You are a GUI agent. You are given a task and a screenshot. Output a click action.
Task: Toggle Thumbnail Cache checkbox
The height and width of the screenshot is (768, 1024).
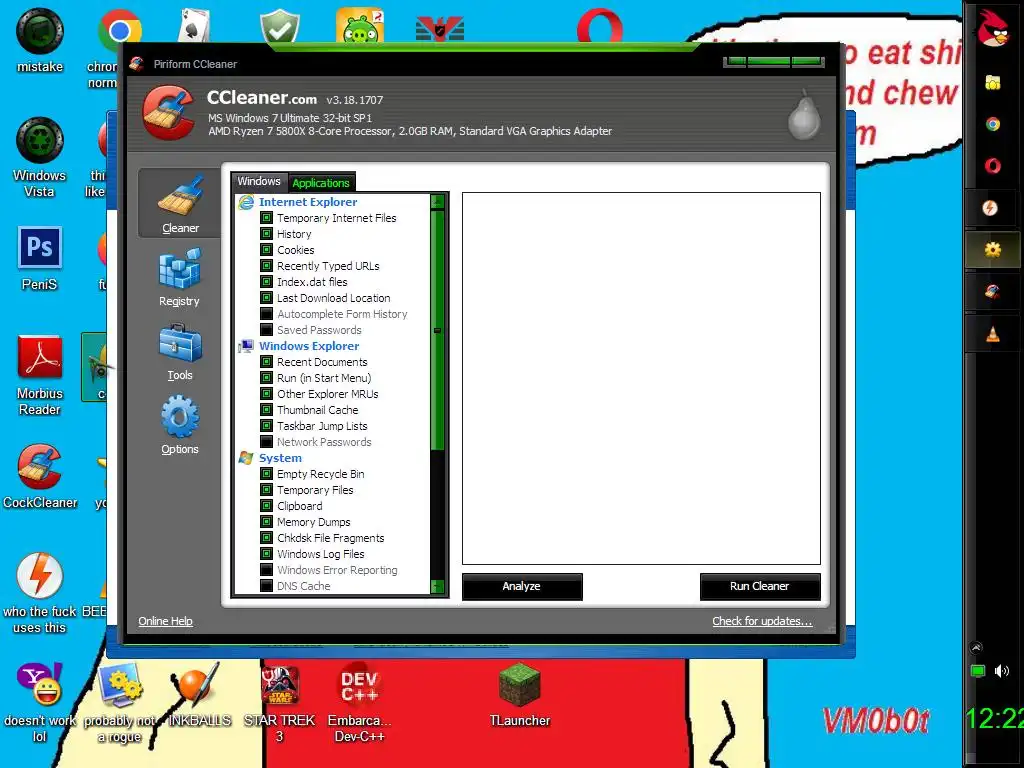(x=266, y=409)
